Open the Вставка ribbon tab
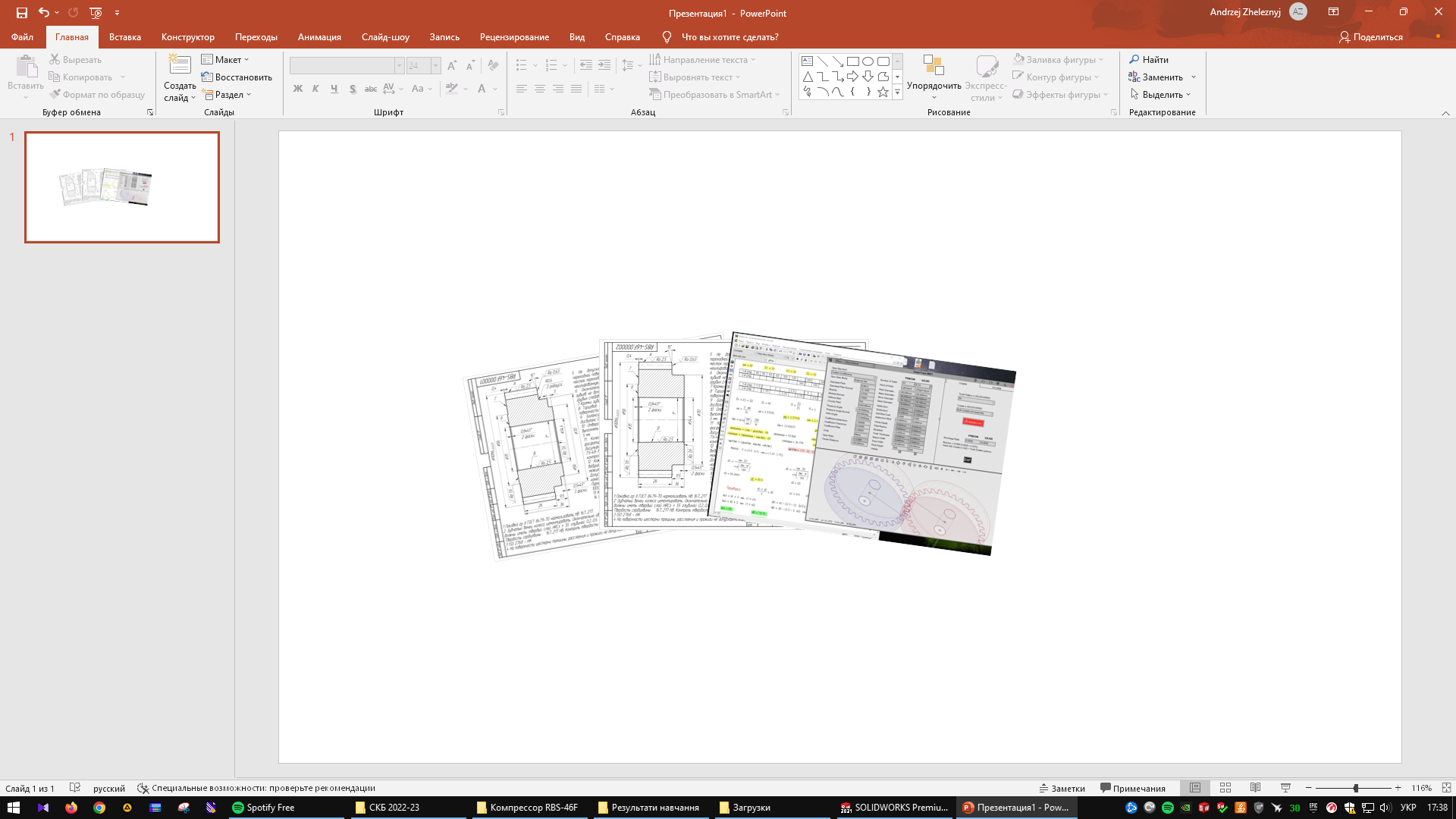The height and width of the screenshot is (819, 1456). coord(125,36)
